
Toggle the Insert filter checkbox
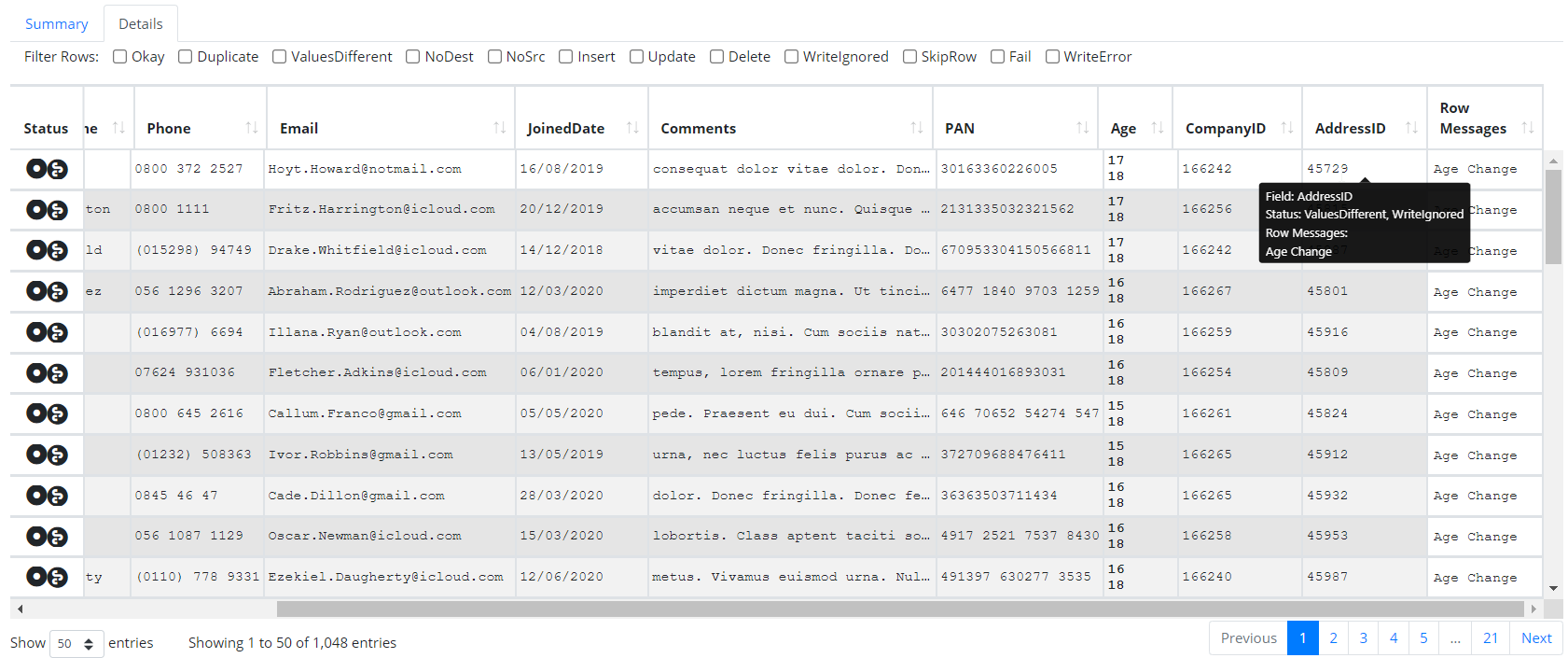tap(566, 57)
